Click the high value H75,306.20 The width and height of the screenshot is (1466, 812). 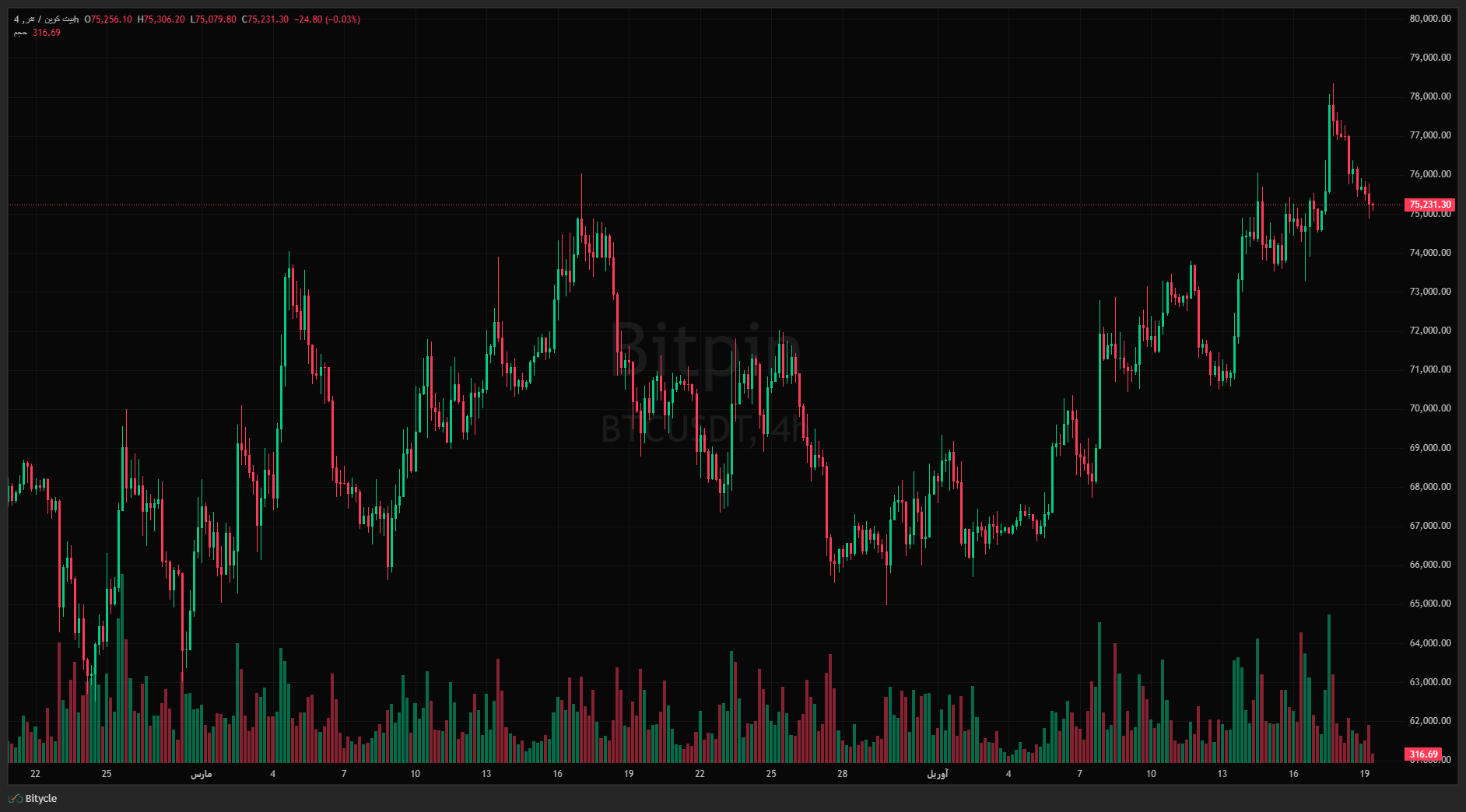coord(161,19)
